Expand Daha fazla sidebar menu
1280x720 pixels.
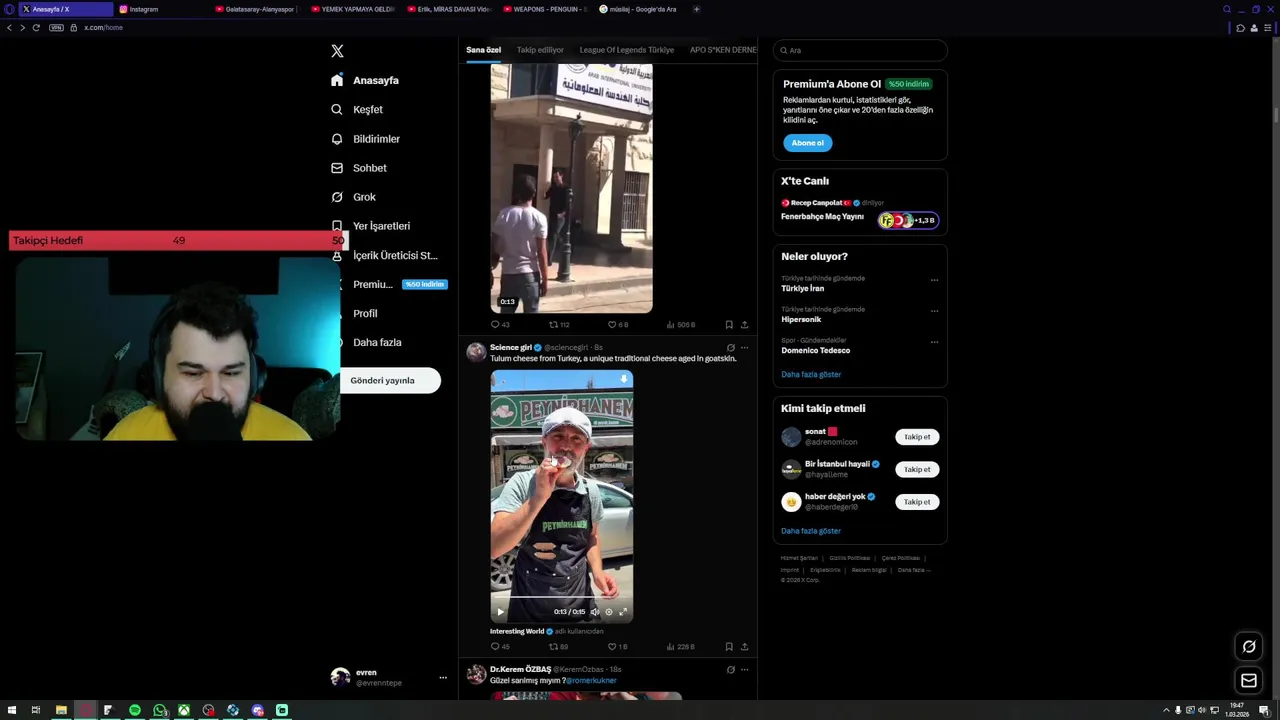(x=366, y=342)
